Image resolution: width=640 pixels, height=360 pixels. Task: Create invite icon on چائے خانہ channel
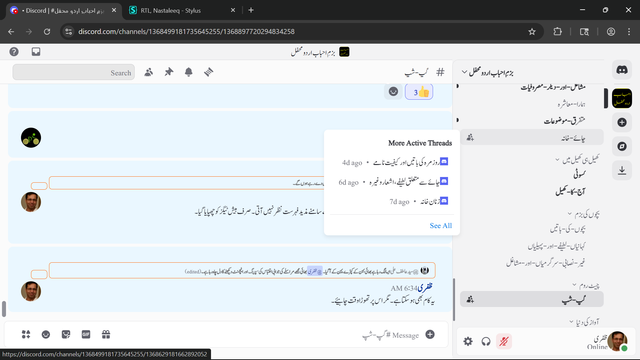click(470, 138)
